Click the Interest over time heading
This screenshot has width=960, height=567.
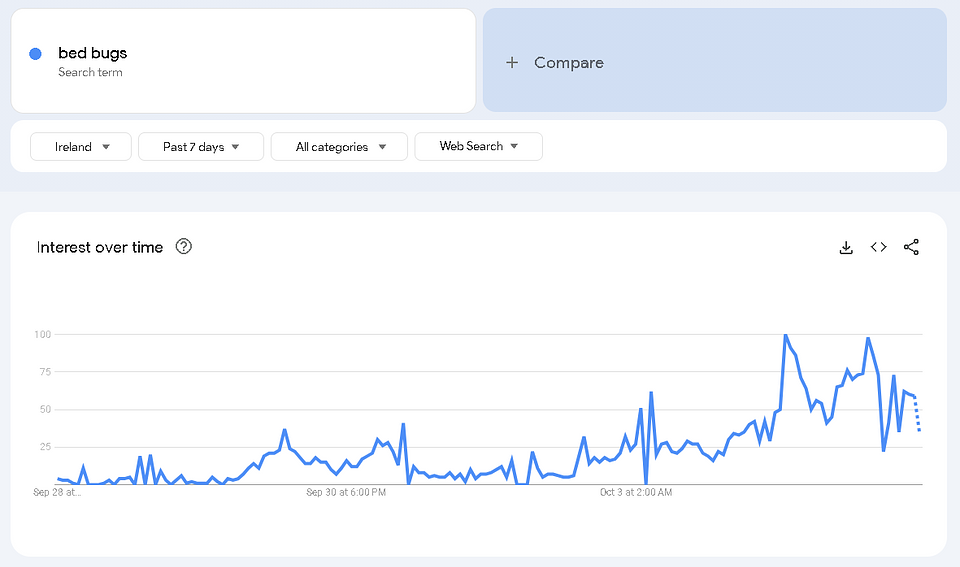coord(99,247)
